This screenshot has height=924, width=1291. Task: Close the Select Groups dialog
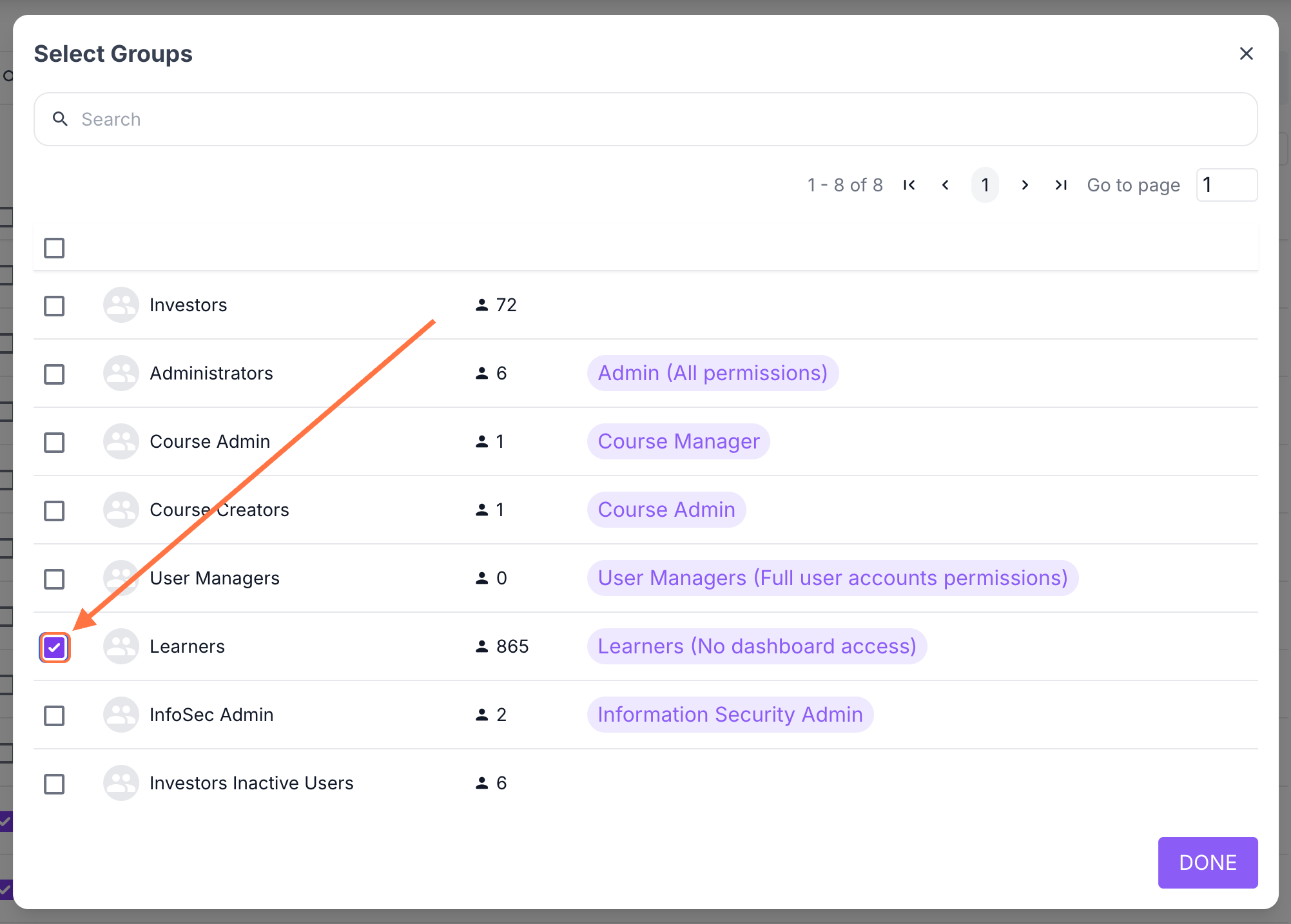[x=1246, y=53]
